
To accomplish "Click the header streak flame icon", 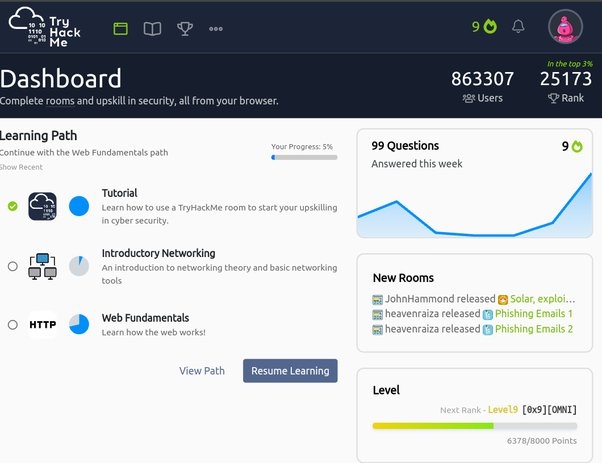I will 490,26.
